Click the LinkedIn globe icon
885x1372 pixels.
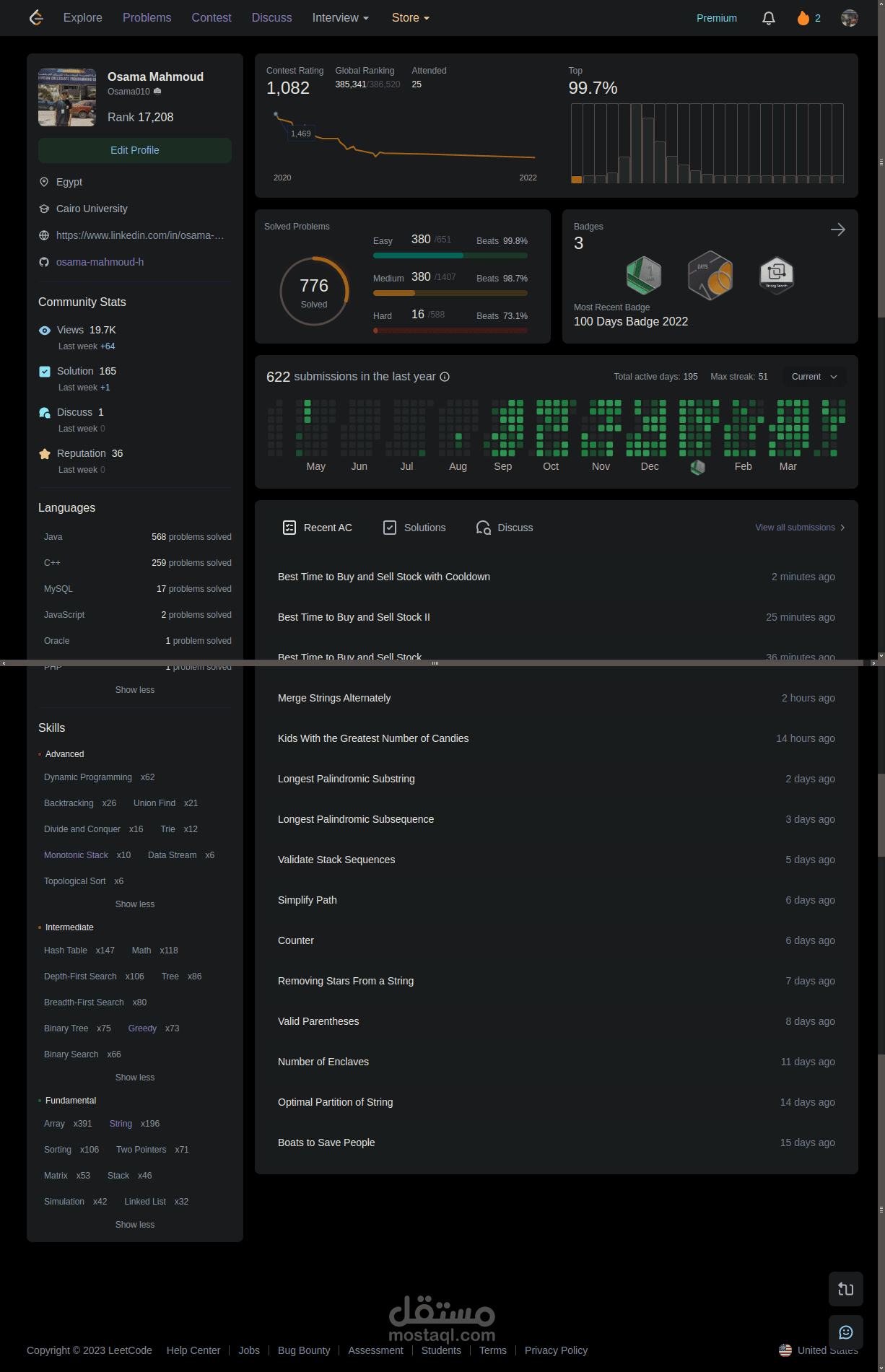click(44, 235)
